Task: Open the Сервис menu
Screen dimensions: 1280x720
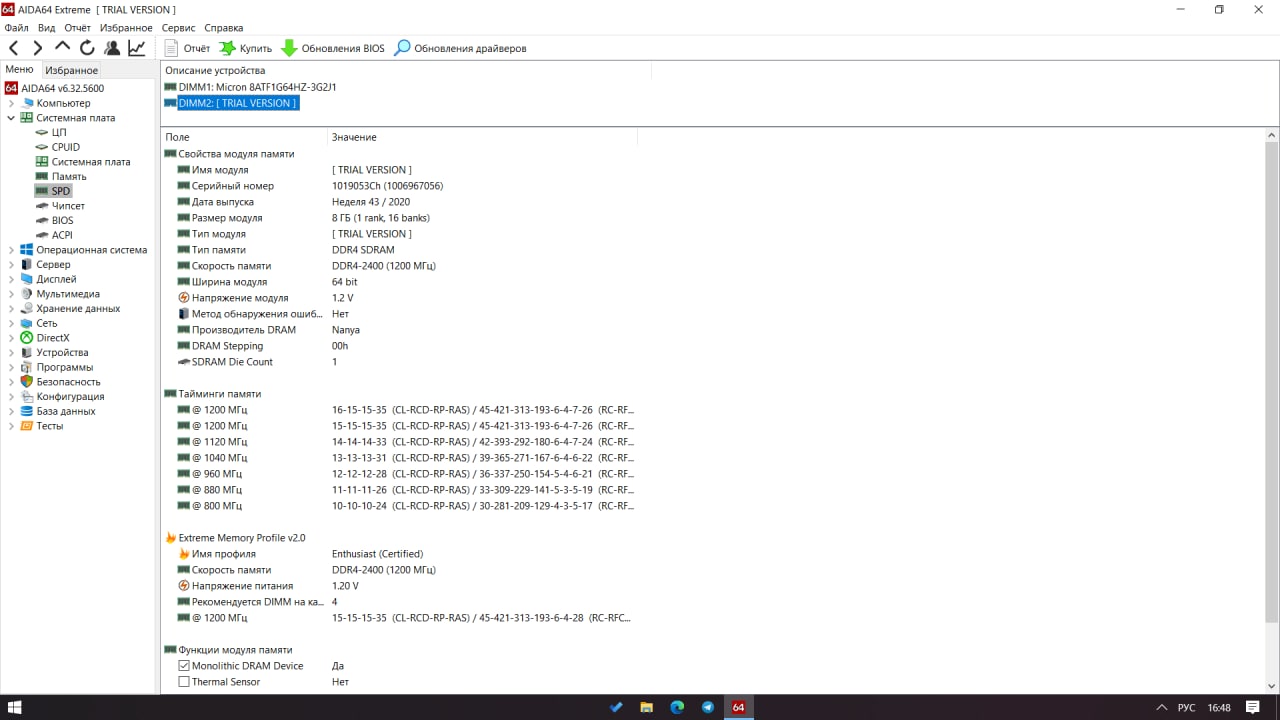Action: (178, 28)
